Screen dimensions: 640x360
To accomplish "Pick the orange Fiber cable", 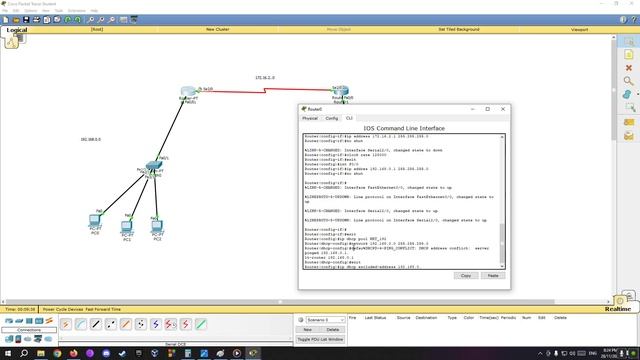I will 126,324.
